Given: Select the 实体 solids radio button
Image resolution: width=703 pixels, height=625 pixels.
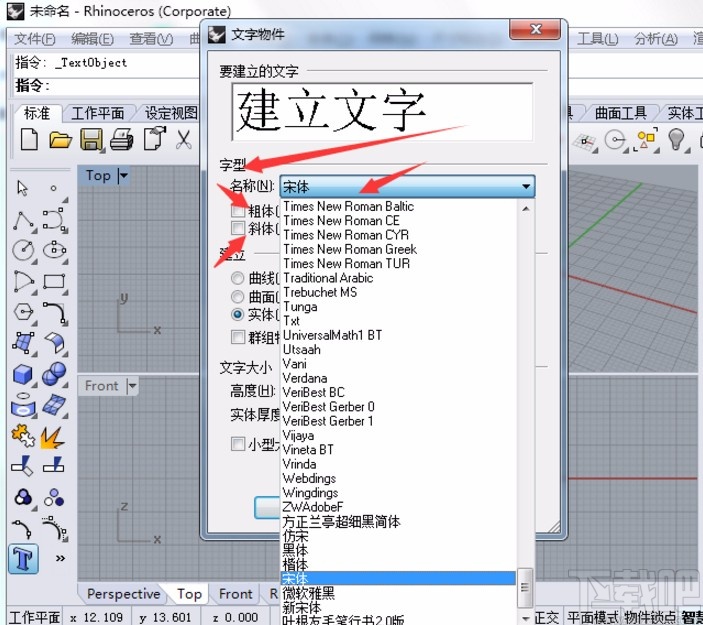Looking at the screenshot, I should pyautogui.click(x=238, y=314).
